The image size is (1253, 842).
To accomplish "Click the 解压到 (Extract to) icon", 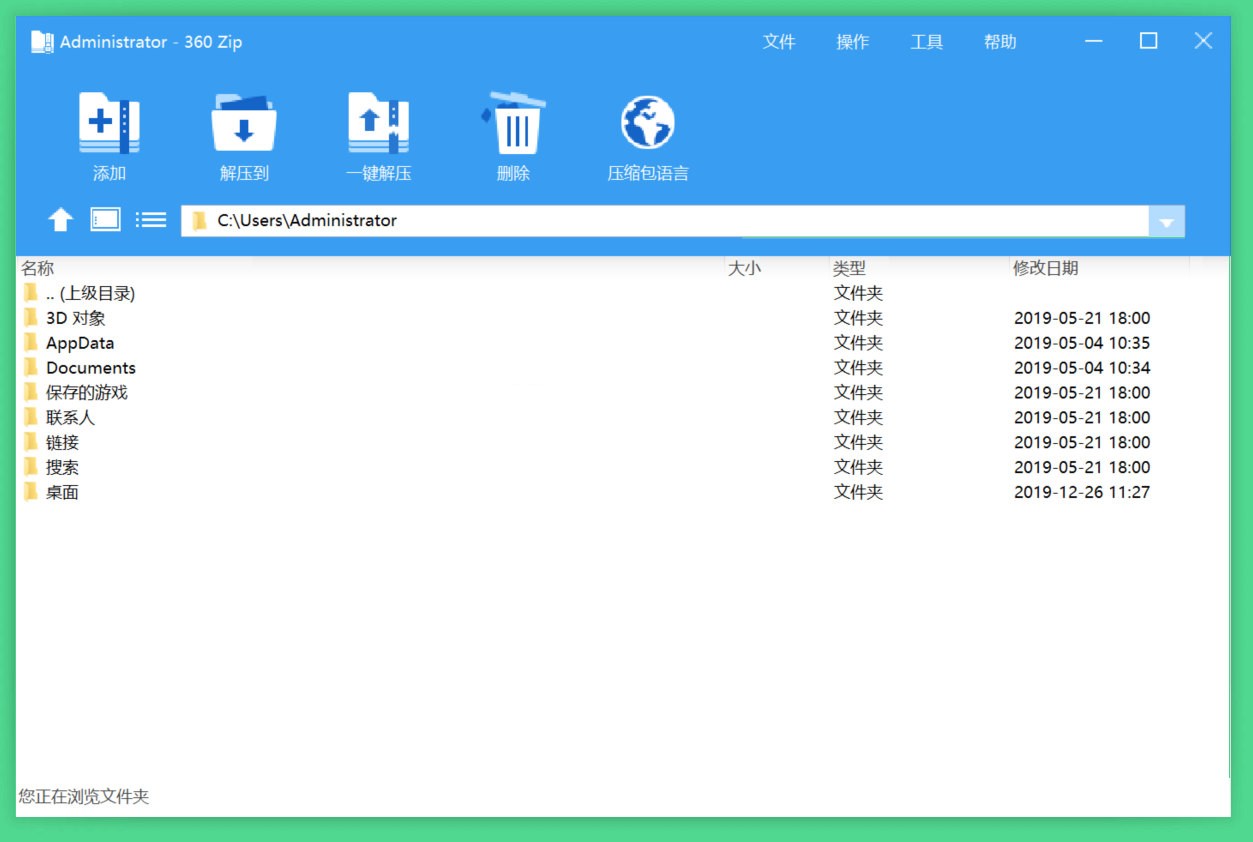I will (244, 122).
